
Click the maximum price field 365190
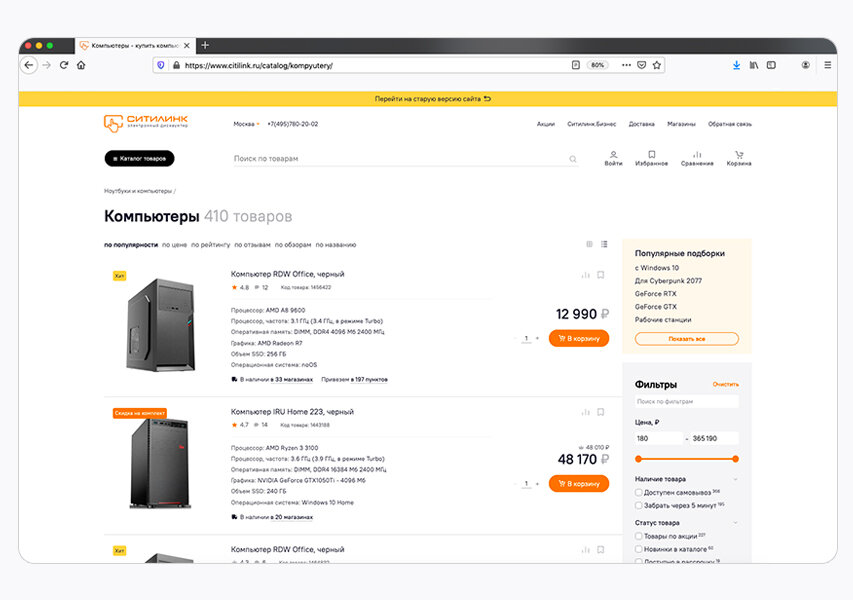tap(714, 438)
